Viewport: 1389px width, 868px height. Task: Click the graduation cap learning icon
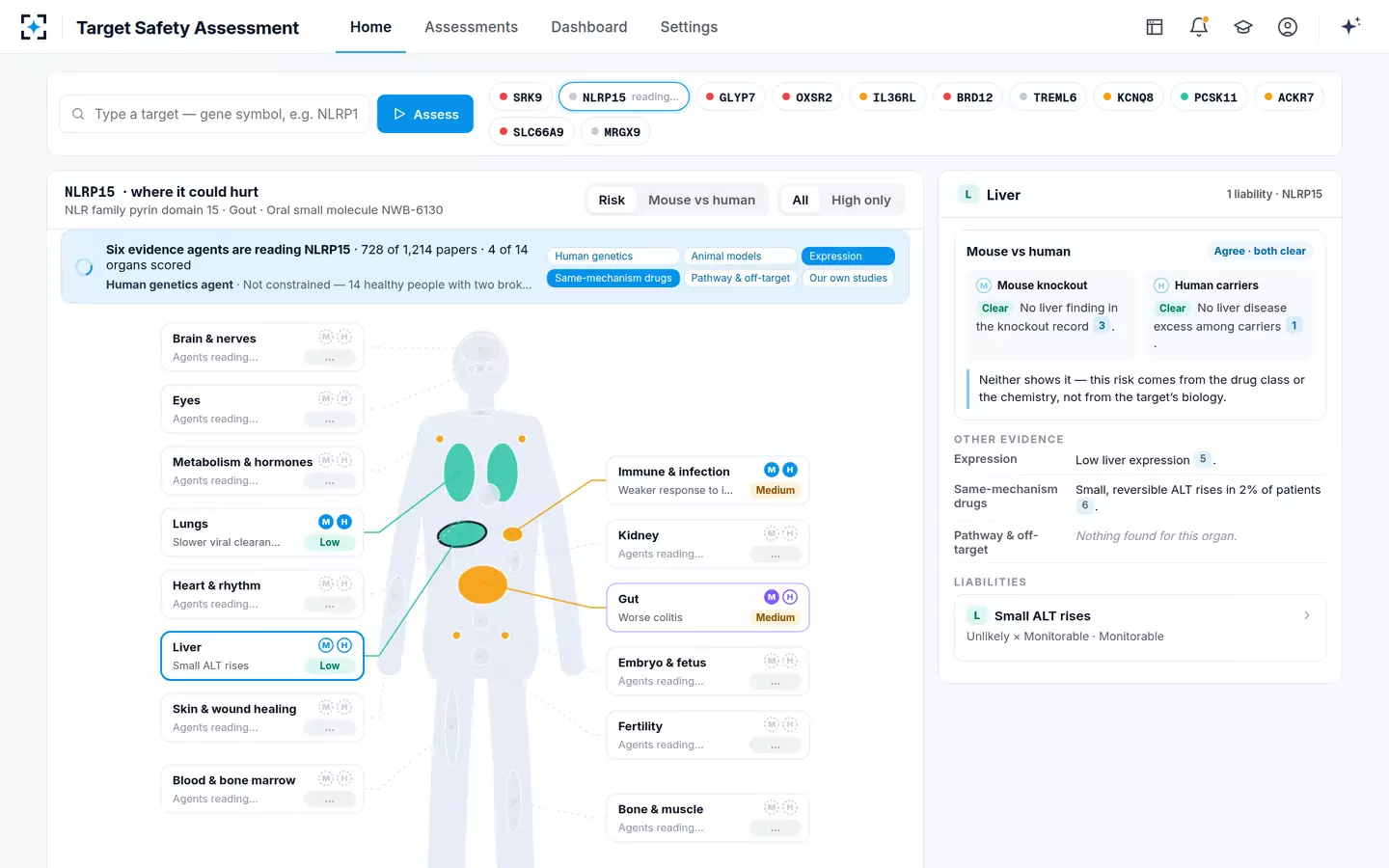click(x=1243, y=27)
